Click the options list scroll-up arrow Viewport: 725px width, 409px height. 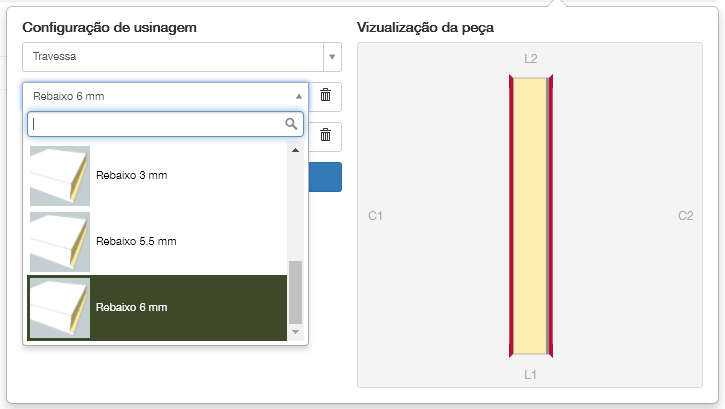point(295,151)
